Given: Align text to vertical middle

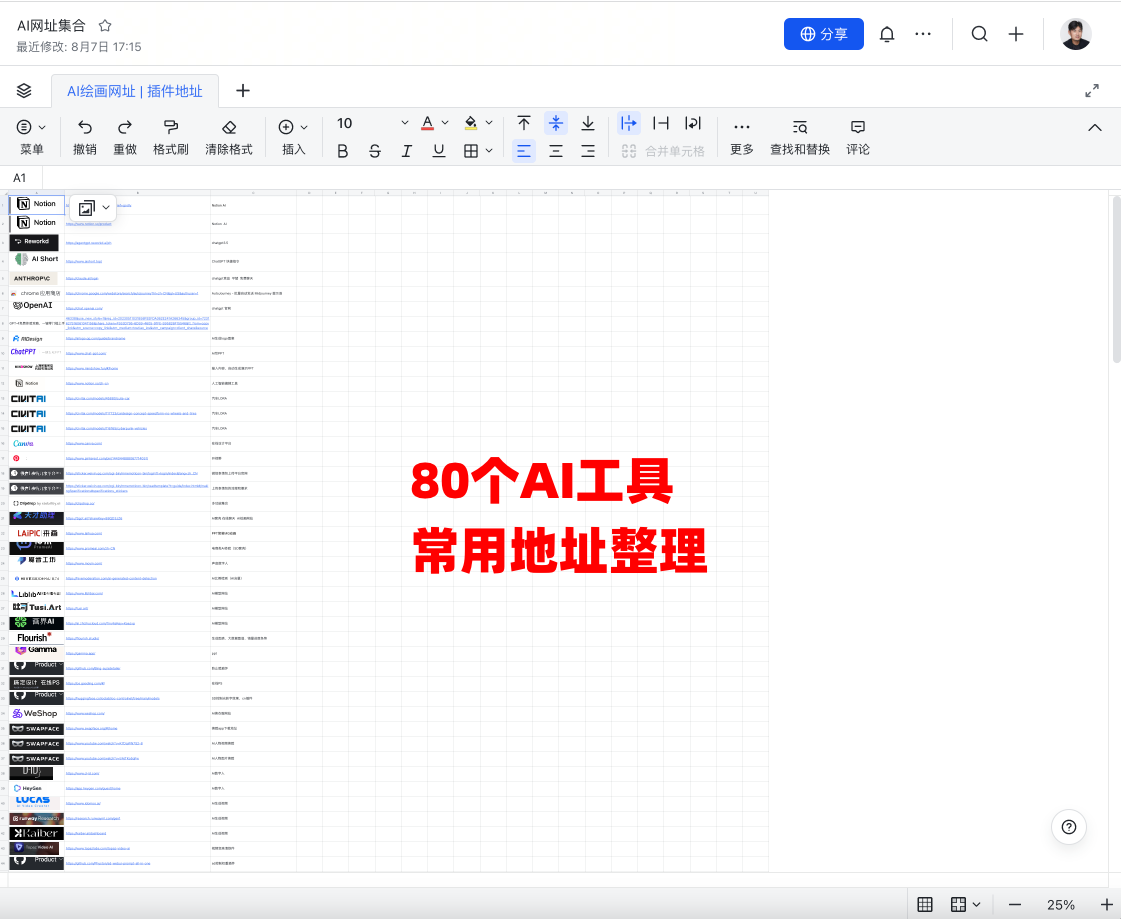Looking at the screenshot, I should (555, 123).
